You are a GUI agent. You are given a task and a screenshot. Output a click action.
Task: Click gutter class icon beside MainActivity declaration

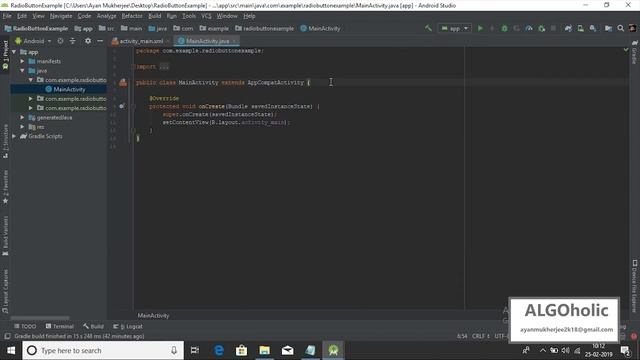click(123, 82)
